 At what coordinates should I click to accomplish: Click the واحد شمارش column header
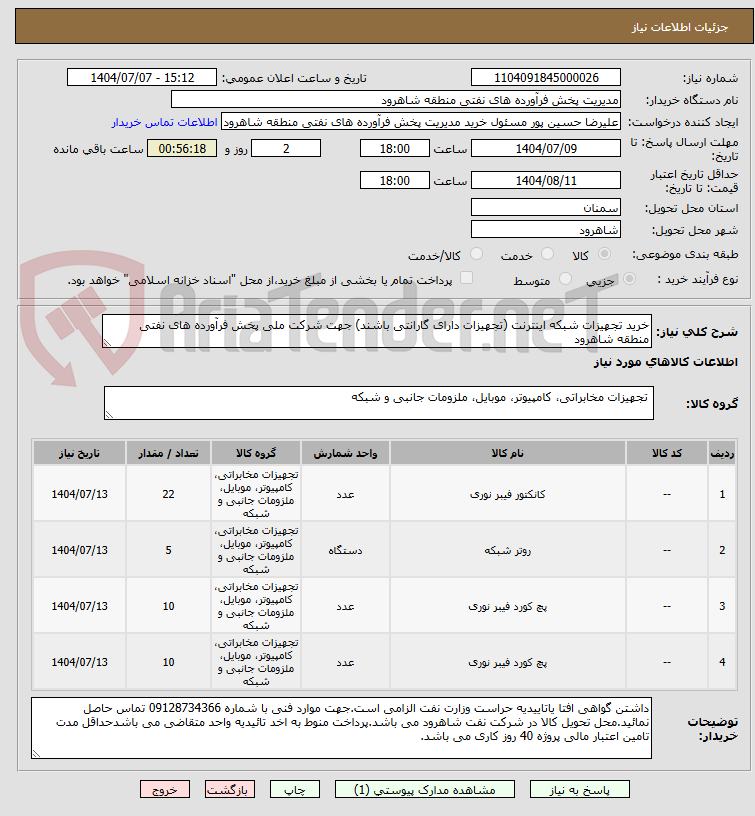[x=345, y=453]
